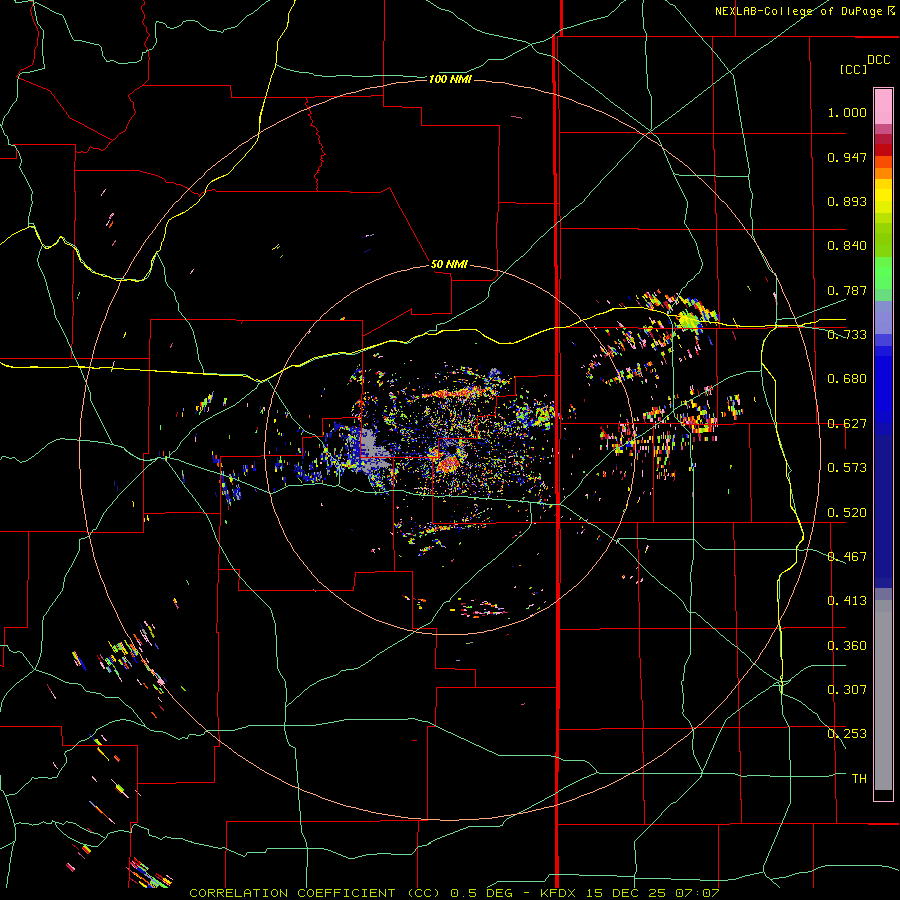Select the 0.680 scale value
The height and width of the screenshot is (900, 900).
[x=847, y=379]
